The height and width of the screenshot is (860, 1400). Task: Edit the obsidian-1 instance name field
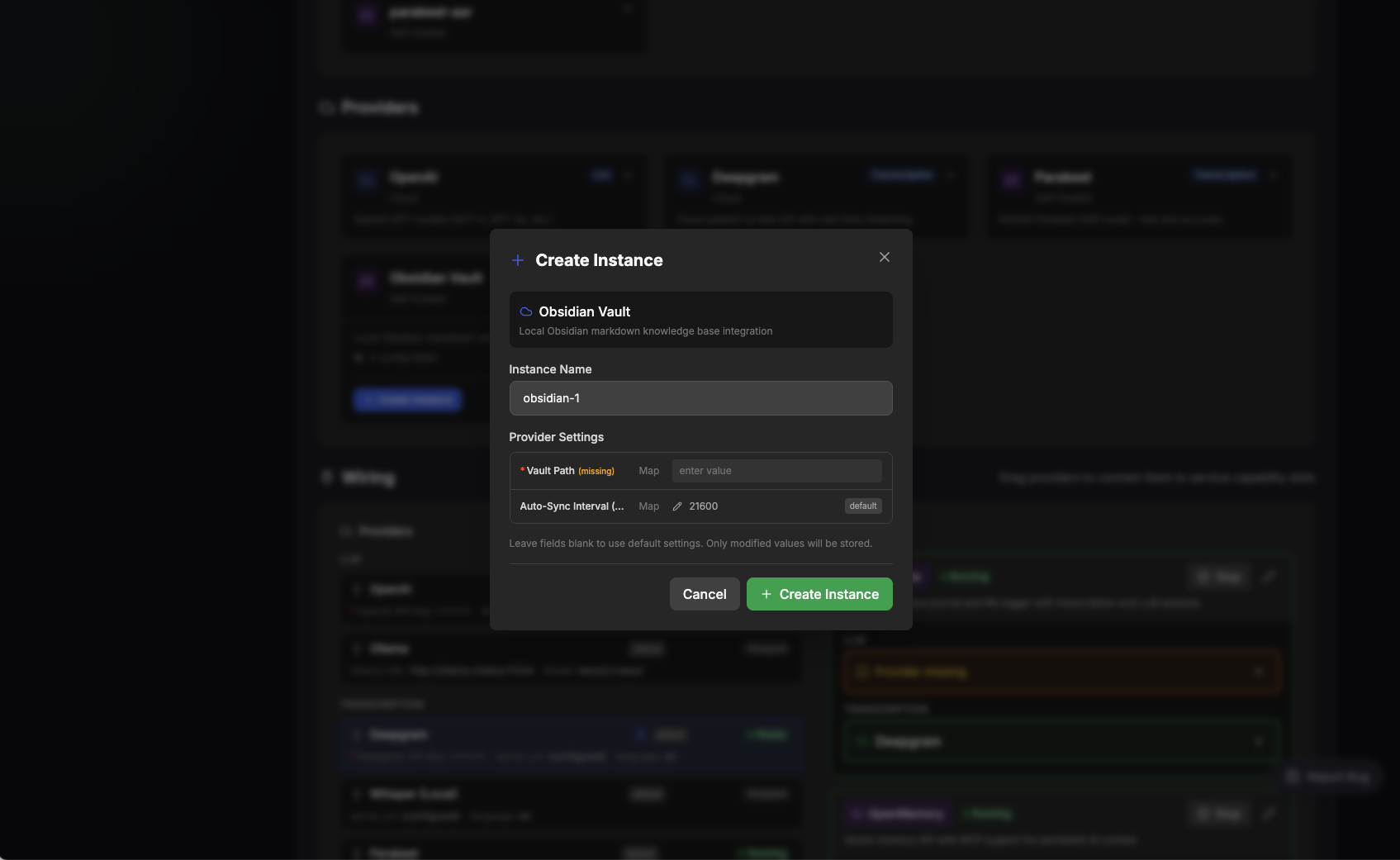(700, 397)
